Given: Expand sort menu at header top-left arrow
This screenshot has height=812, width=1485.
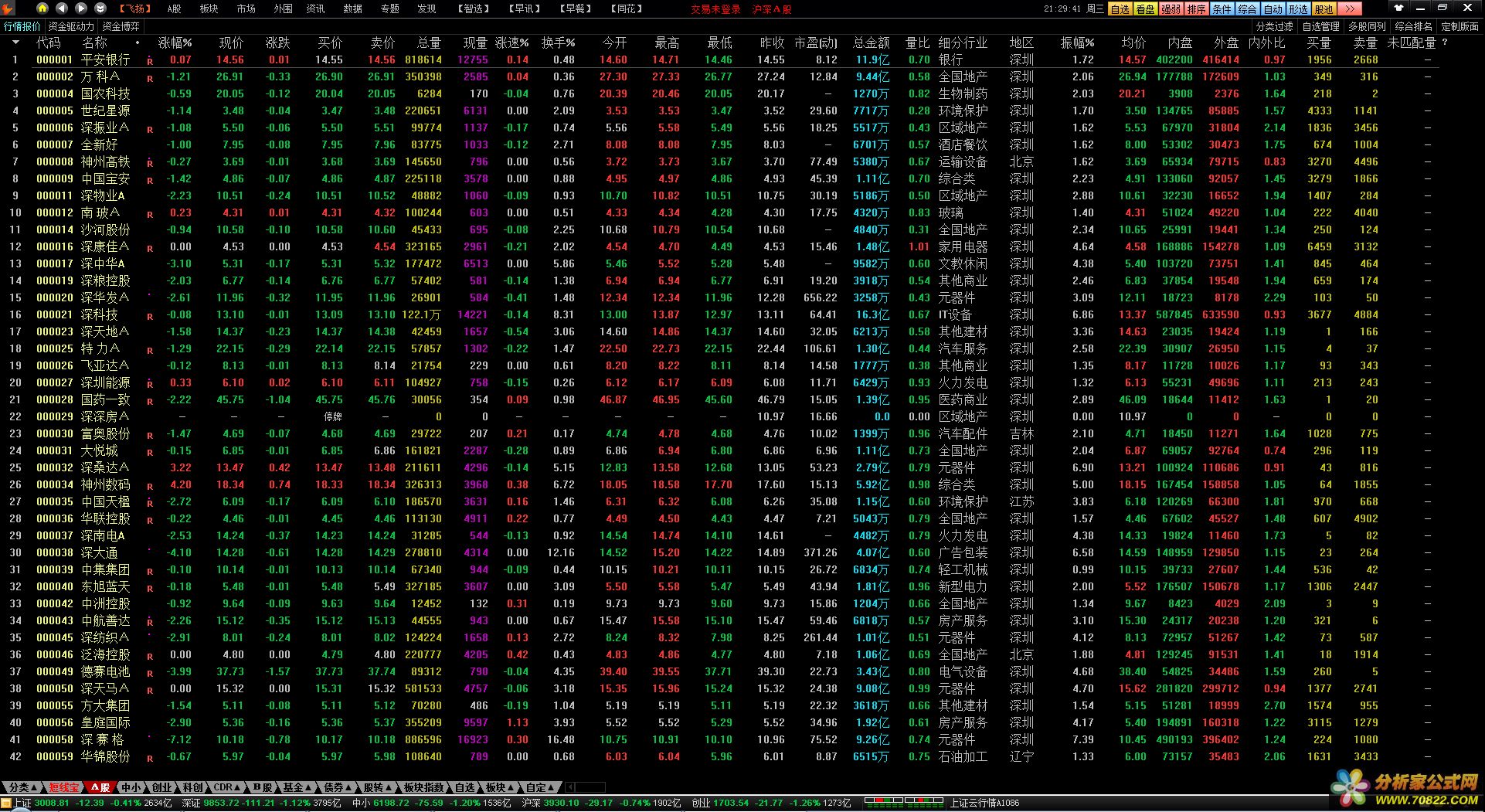Looking at the screenshot, I should [15, 42].
